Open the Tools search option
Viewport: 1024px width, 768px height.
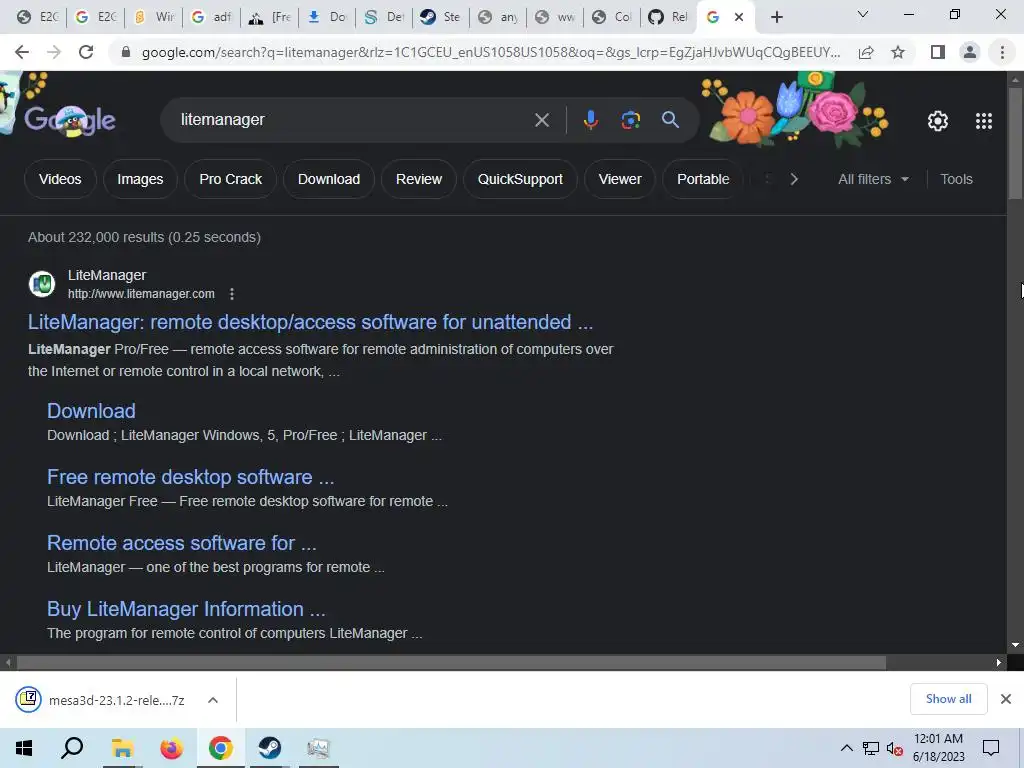click(956, 179)
